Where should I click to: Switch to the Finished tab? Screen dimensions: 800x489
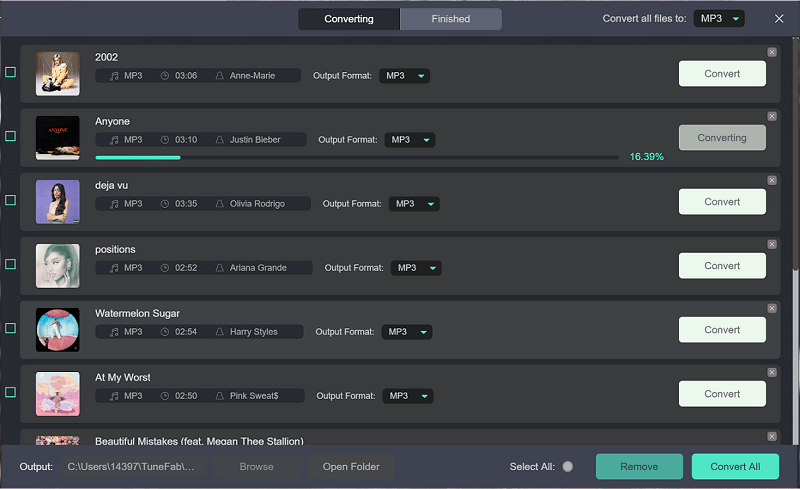[450, 19]
